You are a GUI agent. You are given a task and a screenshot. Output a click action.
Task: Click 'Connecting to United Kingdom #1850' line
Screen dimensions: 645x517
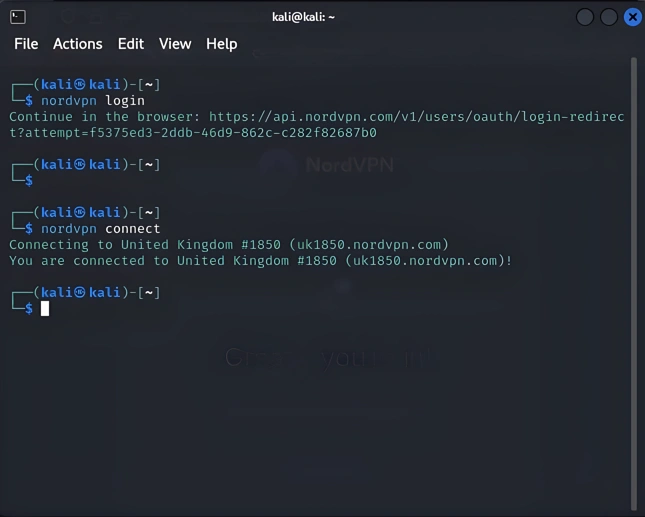point(229,245)
